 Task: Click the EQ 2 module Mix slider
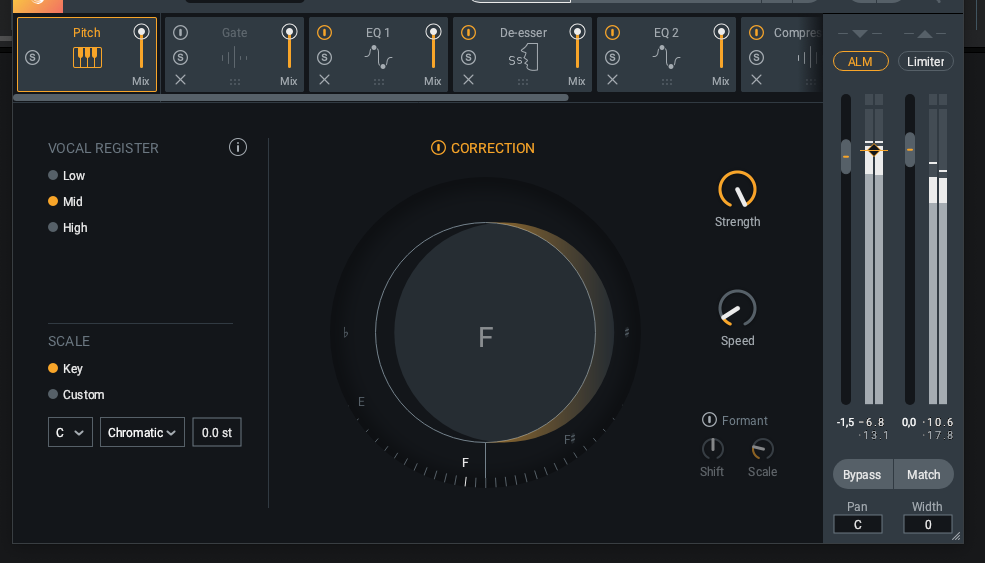coord(721,47)
